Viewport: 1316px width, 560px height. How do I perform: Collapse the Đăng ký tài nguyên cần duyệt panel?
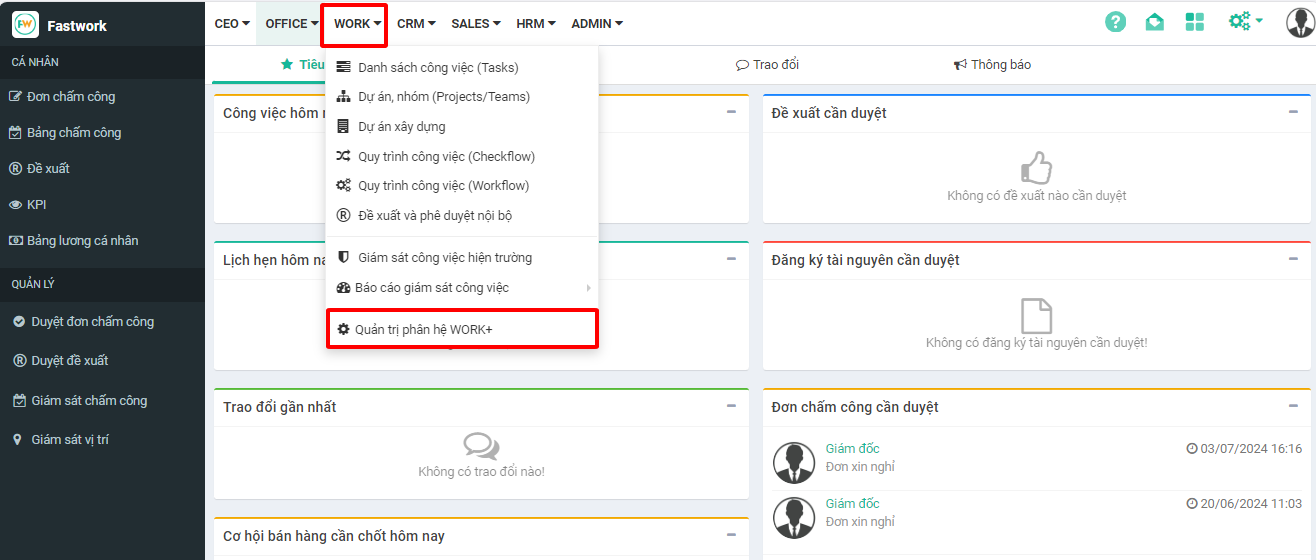(x=1294, y=259)
